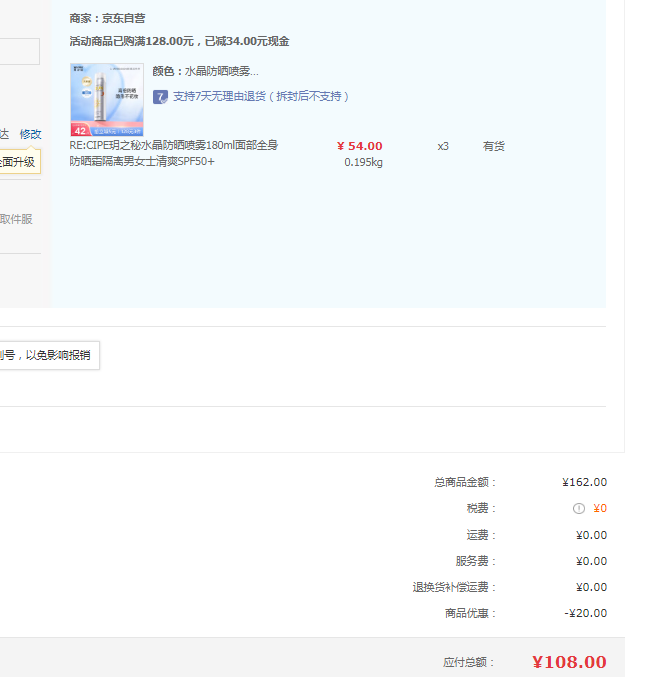The width and height of the screenshot is (646, 677).
Task: Click the 面升级 yellow tooltip
Action: pos(20,162)
